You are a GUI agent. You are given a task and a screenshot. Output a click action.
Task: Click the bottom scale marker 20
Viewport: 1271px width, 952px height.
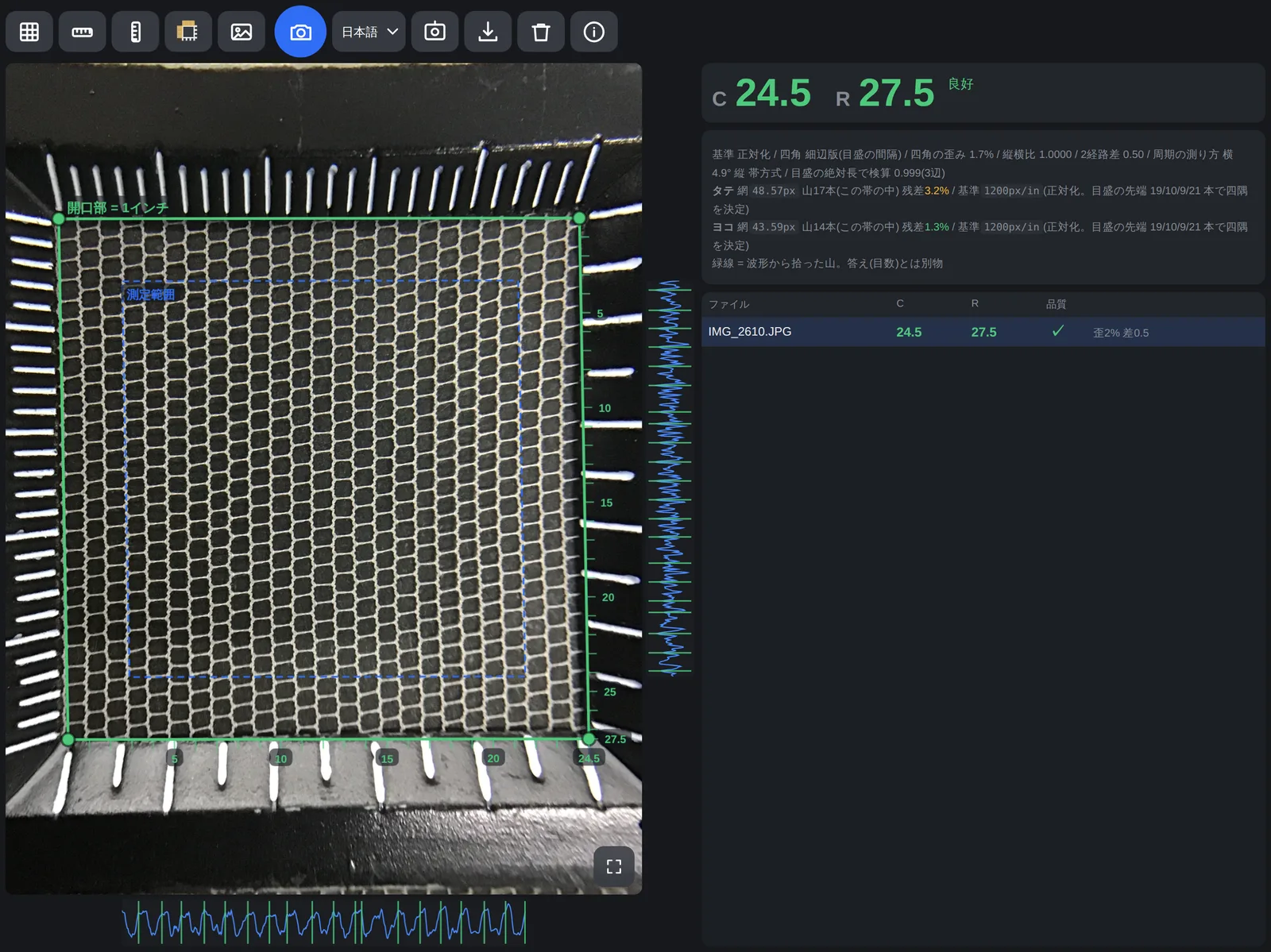point(493,758)
